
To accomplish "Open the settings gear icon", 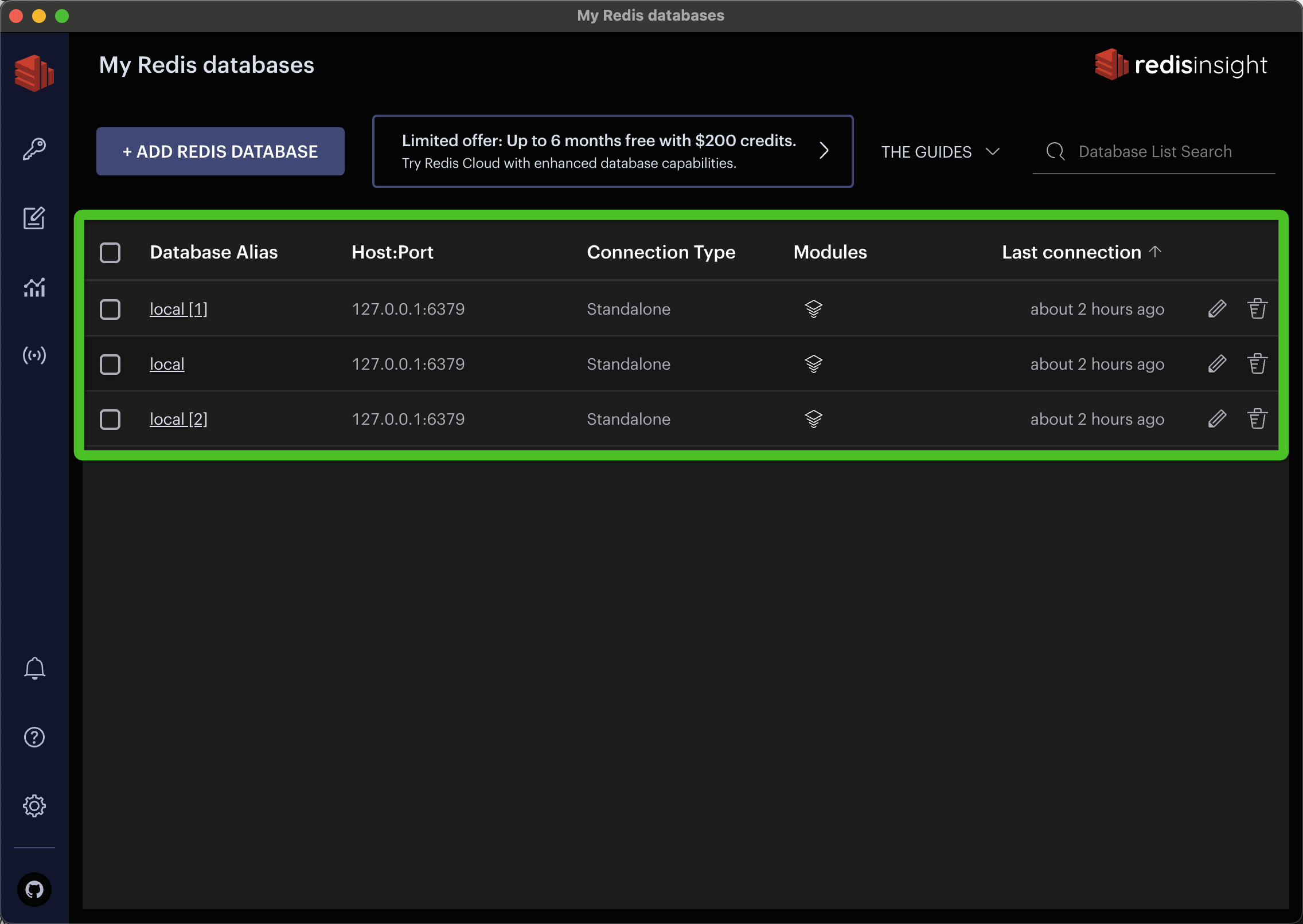I will coord(34,806).
